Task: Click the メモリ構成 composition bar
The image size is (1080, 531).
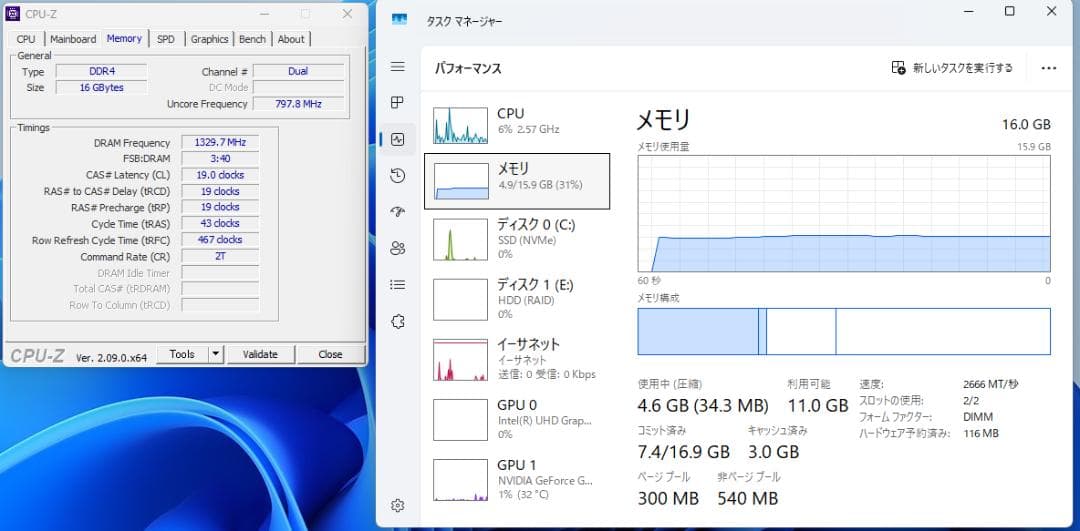Action: coord(844,331)
